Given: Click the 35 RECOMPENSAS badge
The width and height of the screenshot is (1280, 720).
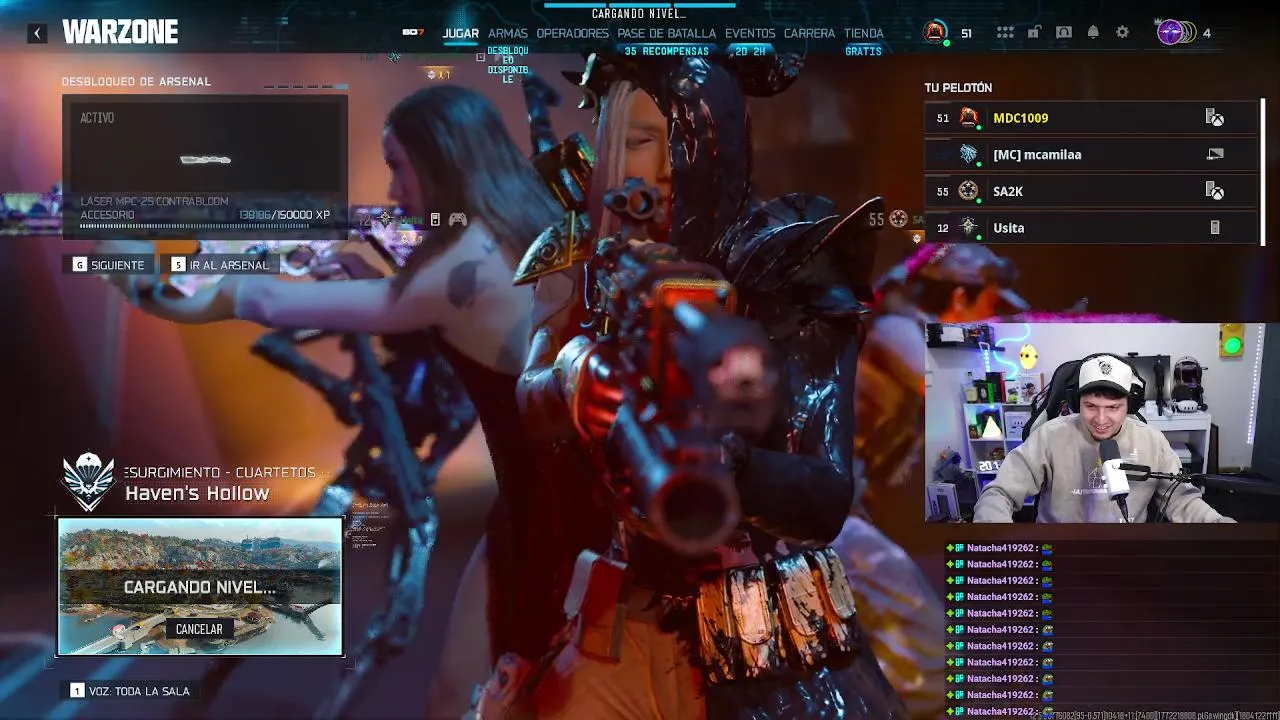Looking at the screenshot, I should point(666,51).
